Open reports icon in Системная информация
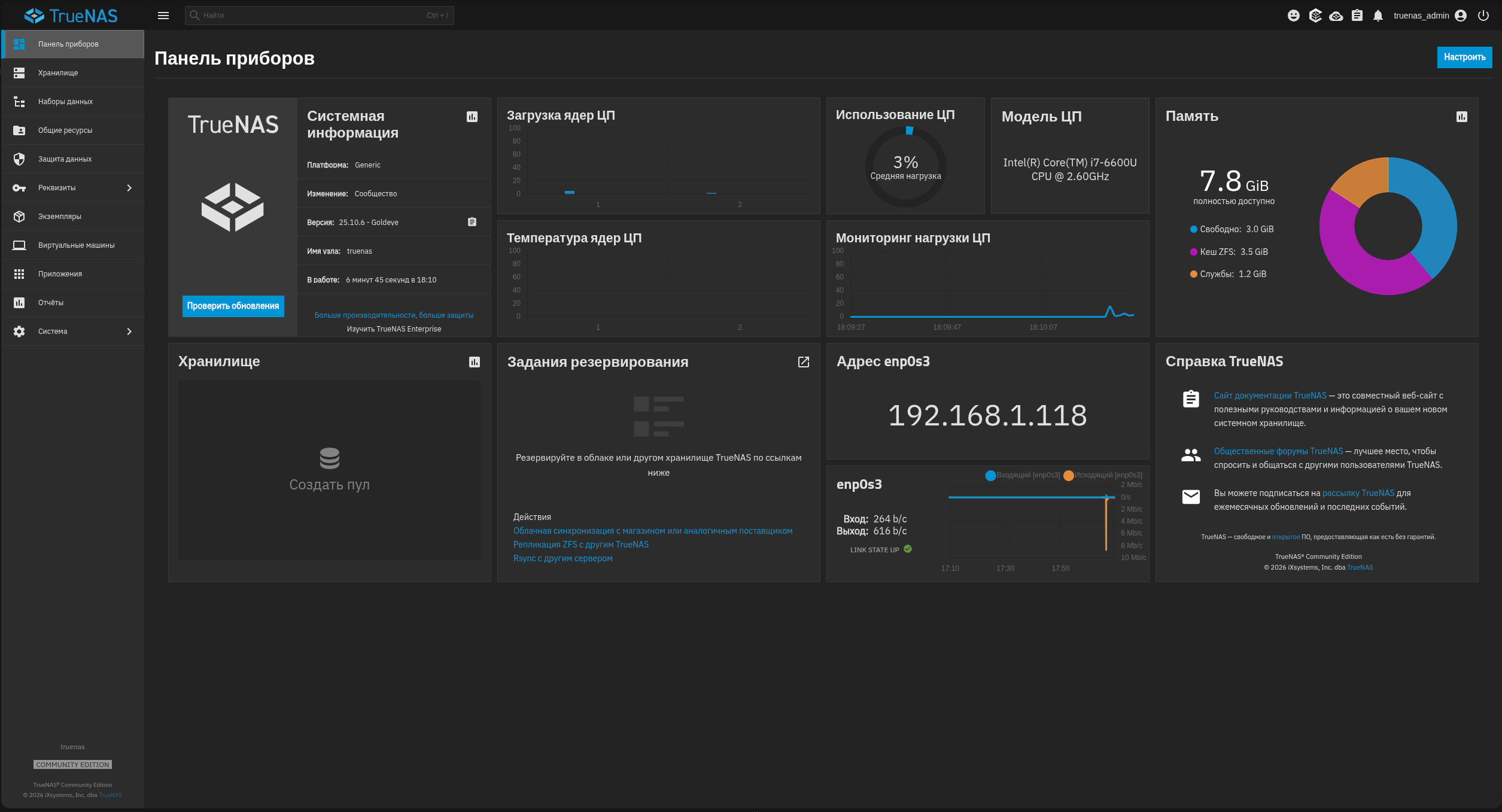 472,117
